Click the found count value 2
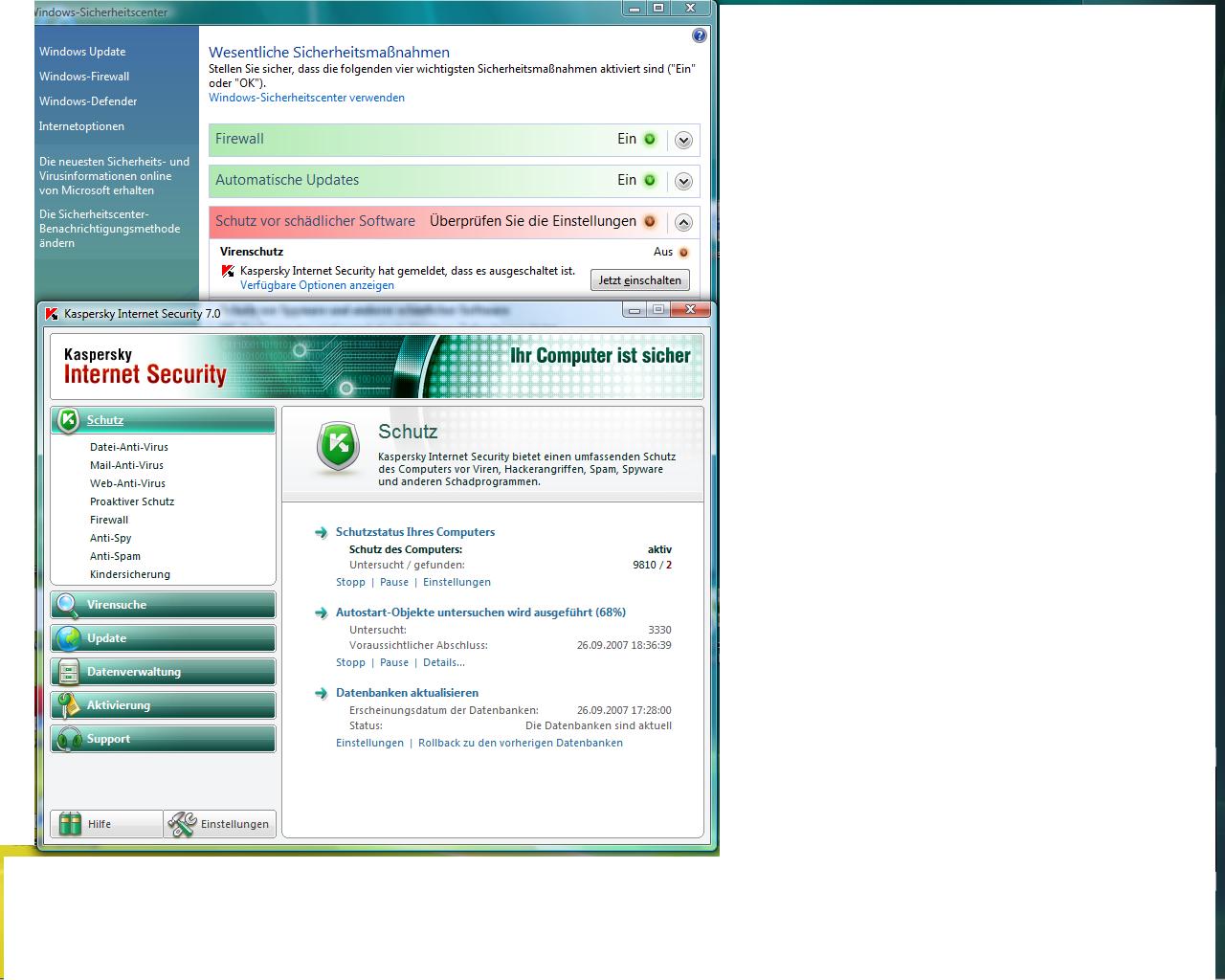 tap(669, 565)
